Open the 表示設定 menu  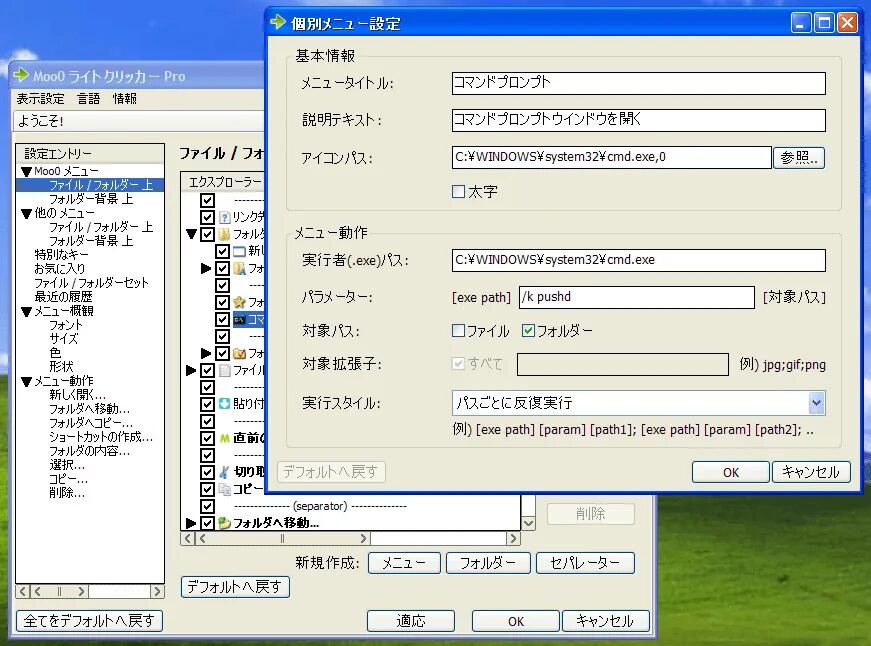click(x=40, y=98)
